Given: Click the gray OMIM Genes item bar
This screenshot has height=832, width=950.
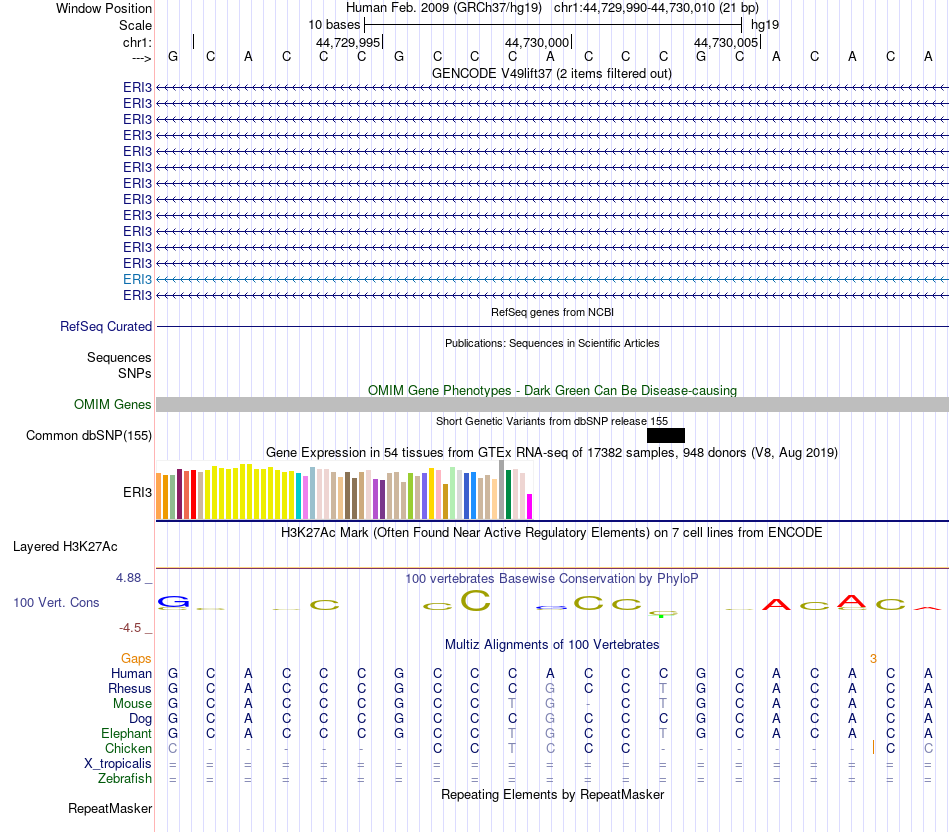Looking at the screenshot, I should [552, 404].
